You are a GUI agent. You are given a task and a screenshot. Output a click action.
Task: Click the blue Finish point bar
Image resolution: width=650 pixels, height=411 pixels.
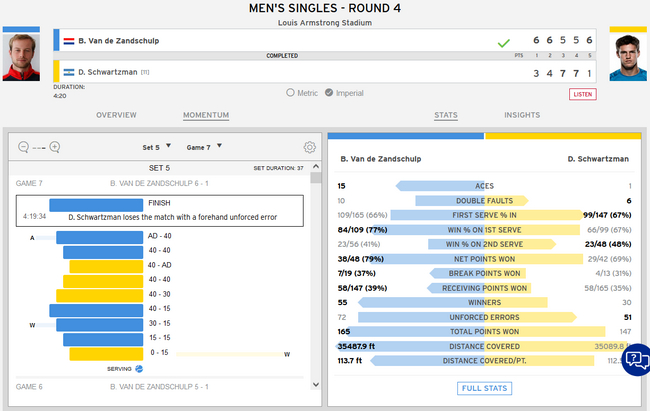coord(96,205)
